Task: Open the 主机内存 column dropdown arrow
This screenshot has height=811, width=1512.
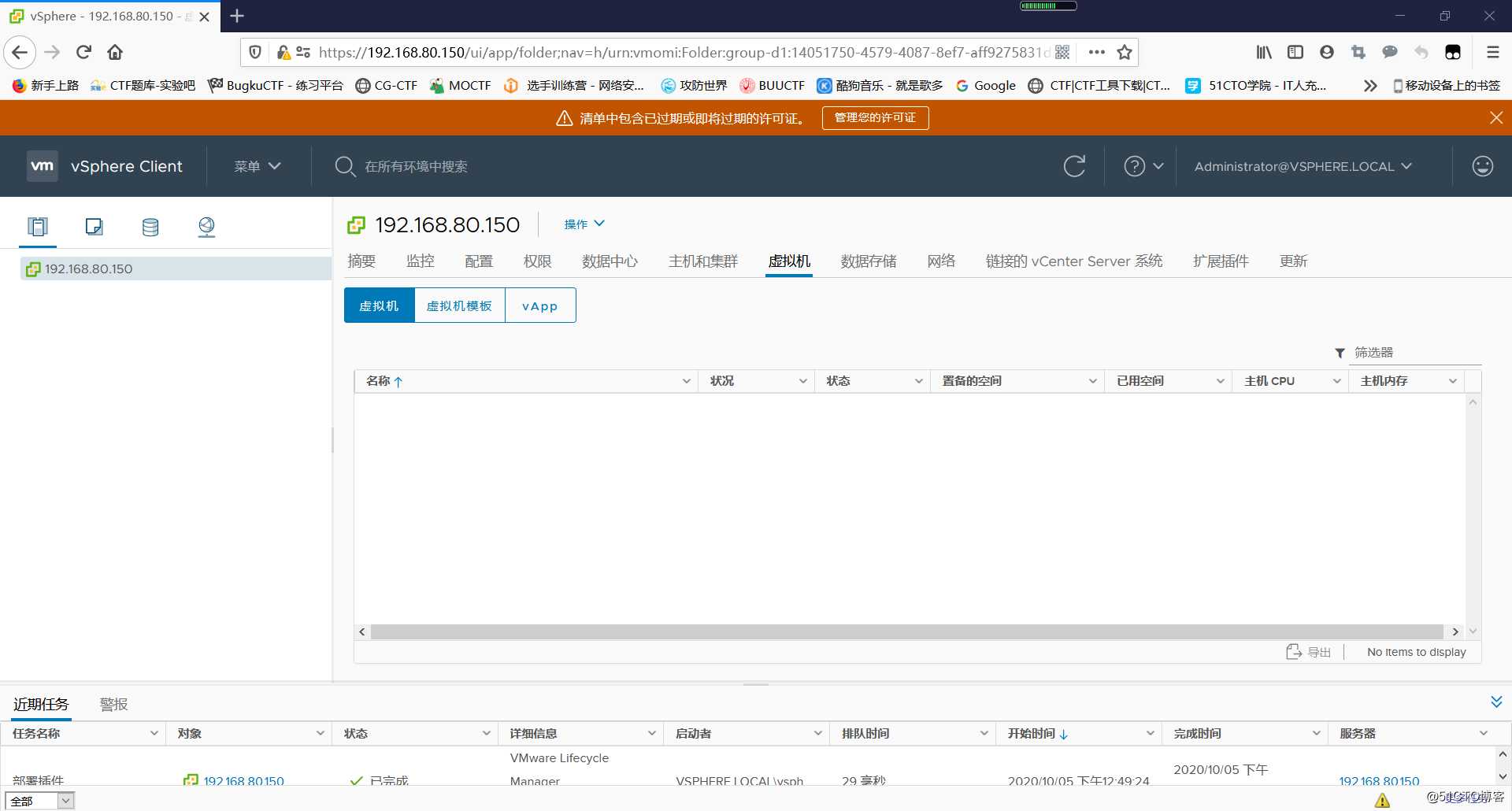Action: pyautogui.click(x=1453, y=381)
